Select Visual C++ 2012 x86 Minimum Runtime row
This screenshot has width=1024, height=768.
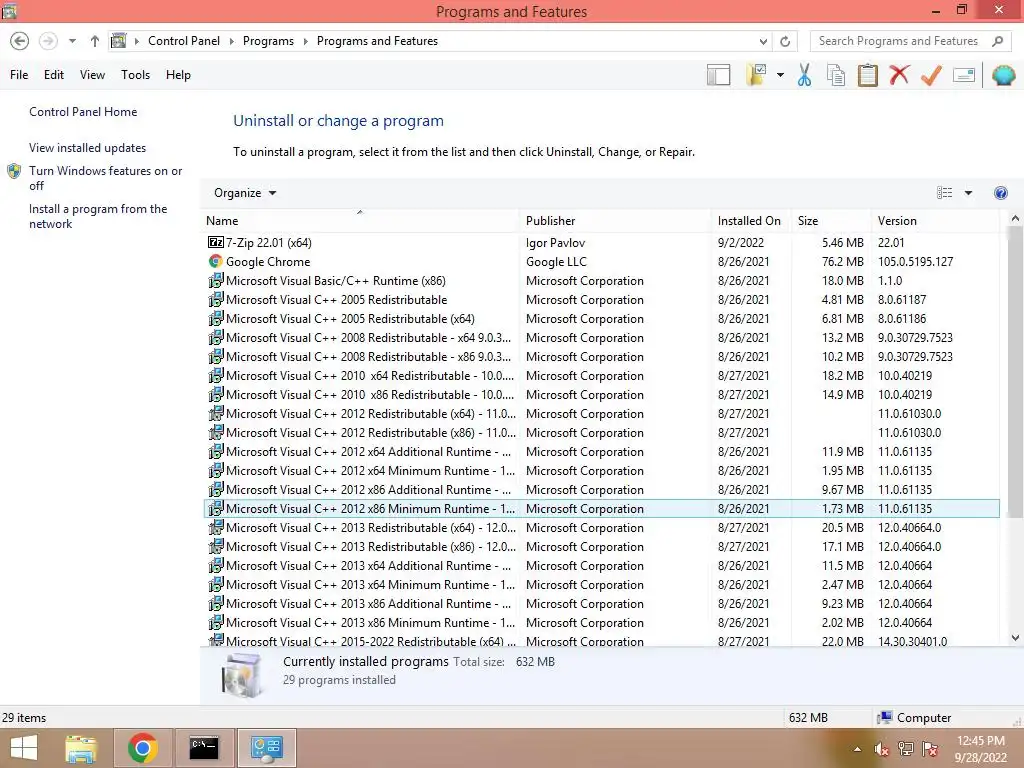tap(601, 509)
